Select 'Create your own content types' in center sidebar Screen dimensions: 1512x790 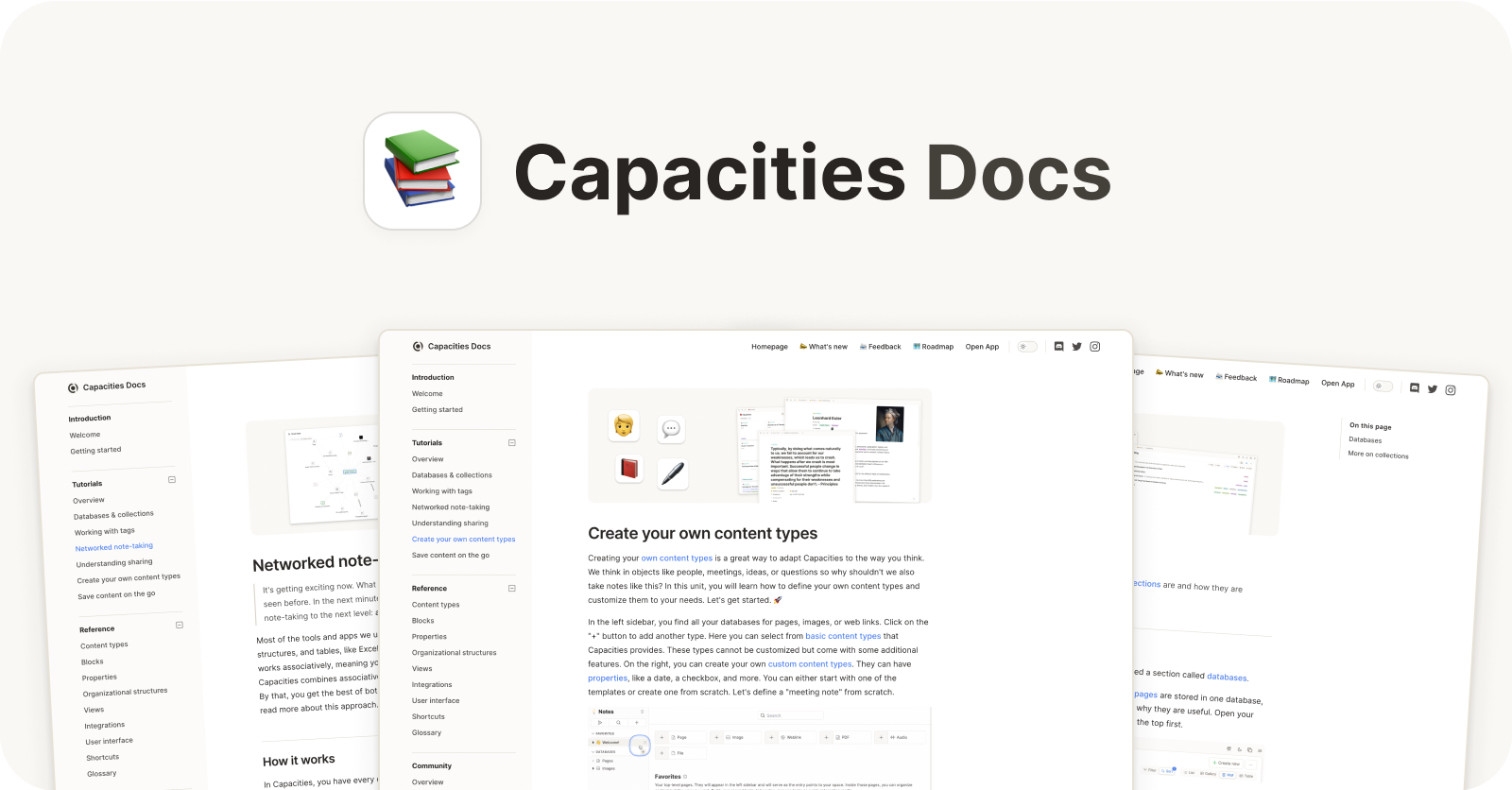(x=464, y=540)
